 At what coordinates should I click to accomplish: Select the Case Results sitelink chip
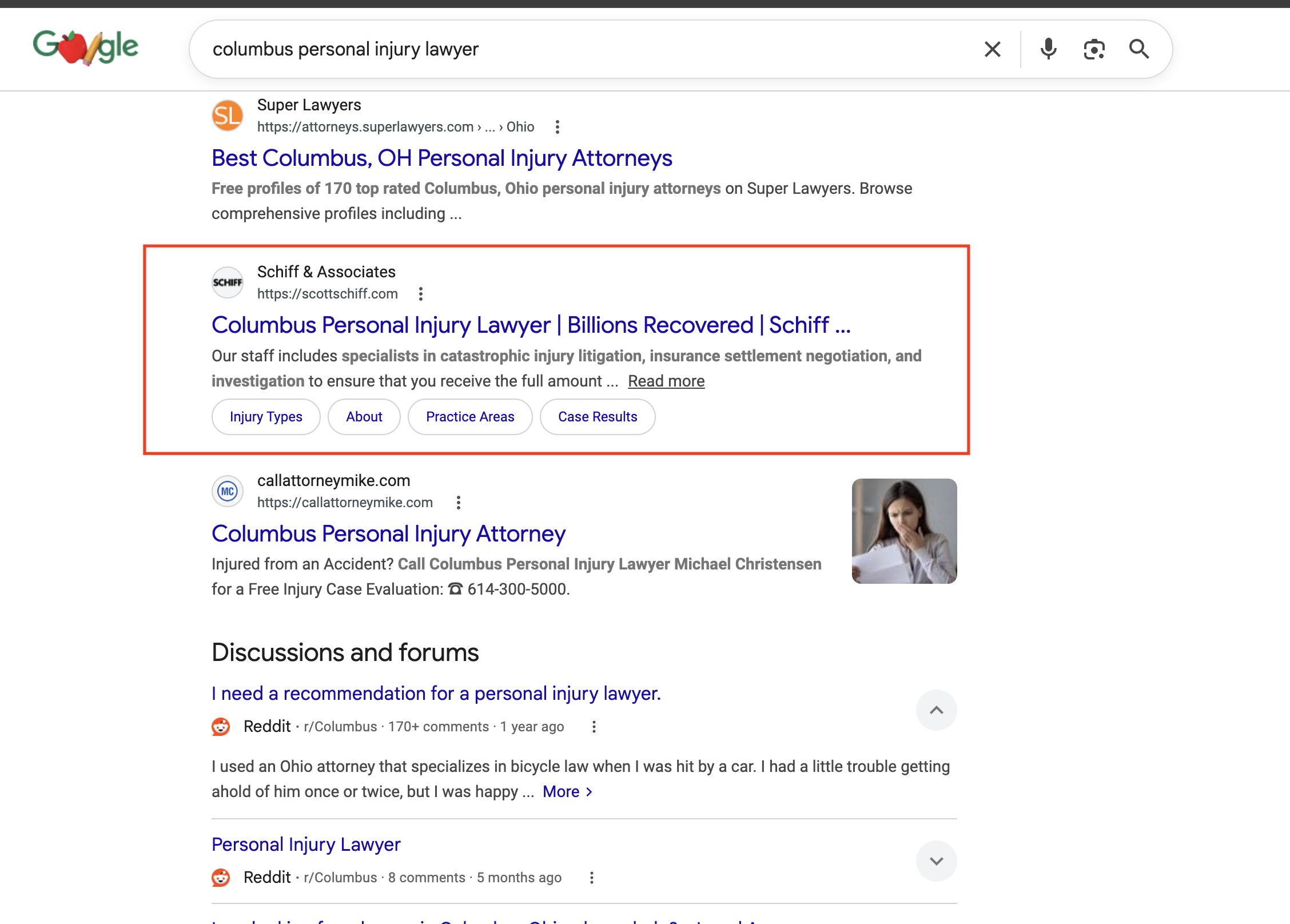598,417
